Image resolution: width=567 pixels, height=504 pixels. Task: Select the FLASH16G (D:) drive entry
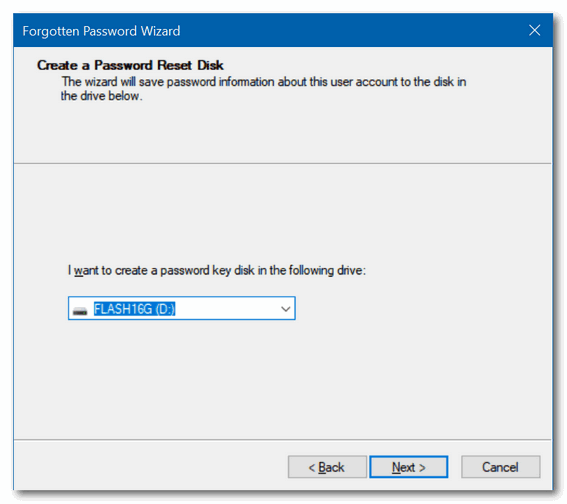click(135, 309)
